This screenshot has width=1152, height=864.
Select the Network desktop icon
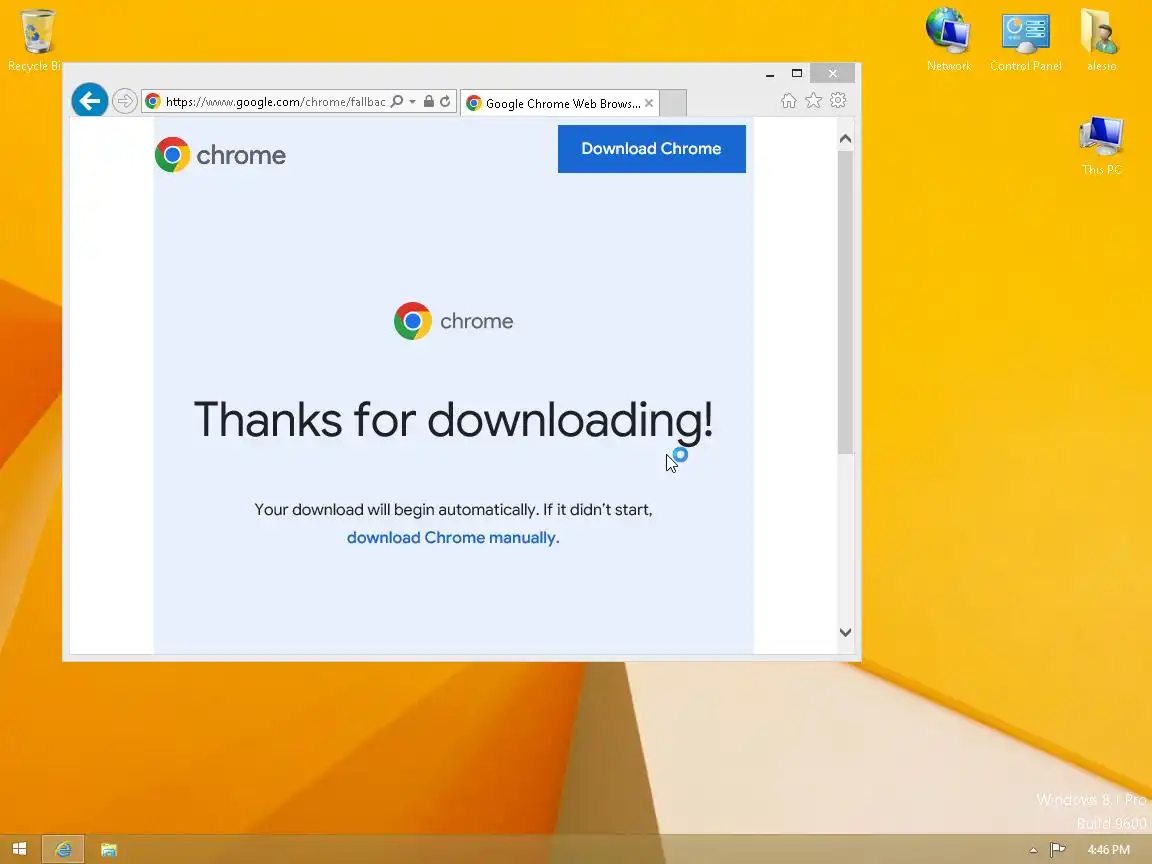(x=948, y=40)
